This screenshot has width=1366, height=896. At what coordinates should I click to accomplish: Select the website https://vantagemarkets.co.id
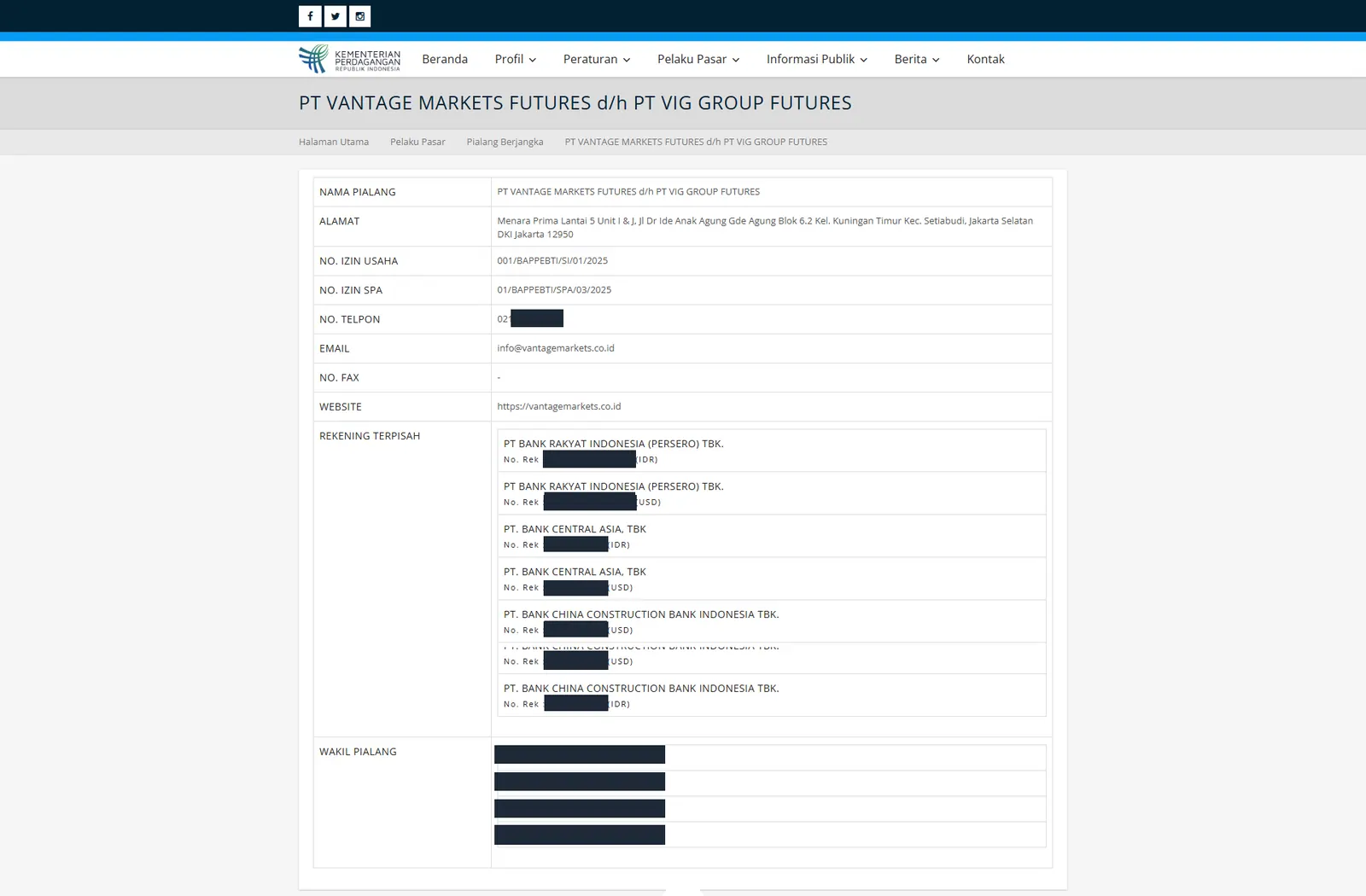[x=559, y=406]
